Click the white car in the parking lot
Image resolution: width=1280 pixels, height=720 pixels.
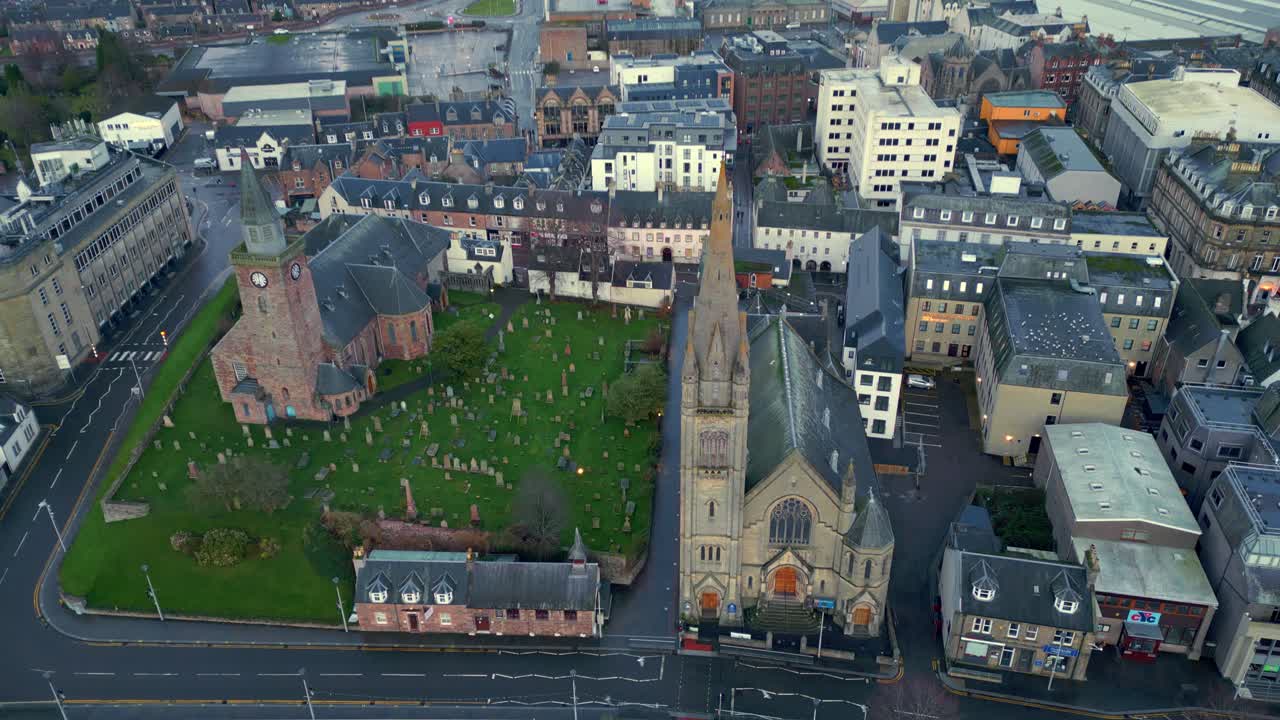pos(920,381)
